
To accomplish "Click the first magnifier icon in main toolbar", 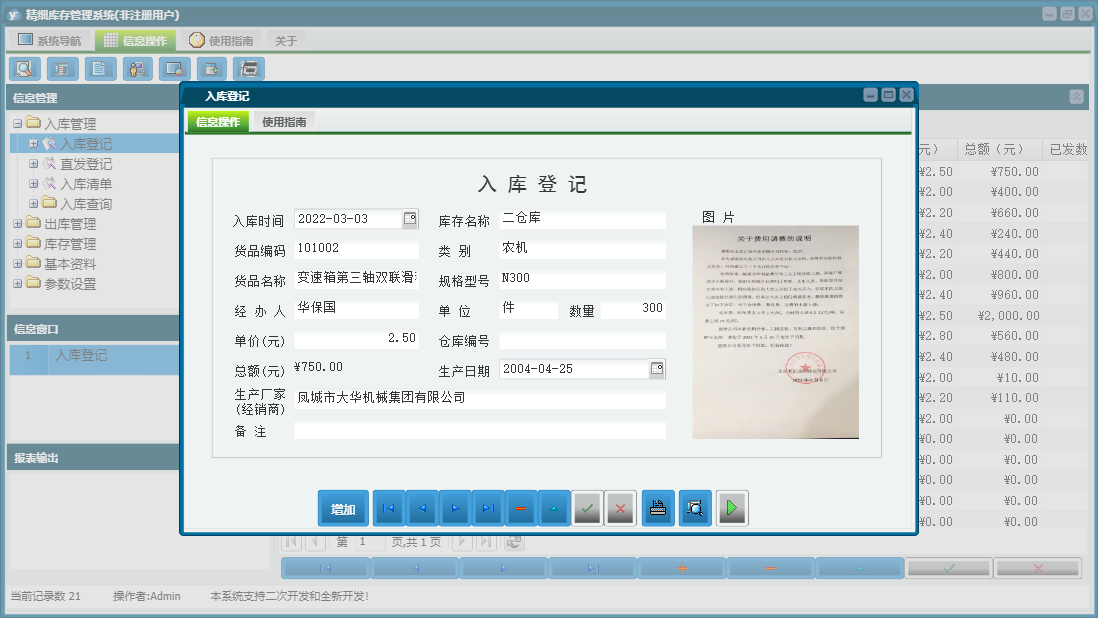I will point(25,69).
